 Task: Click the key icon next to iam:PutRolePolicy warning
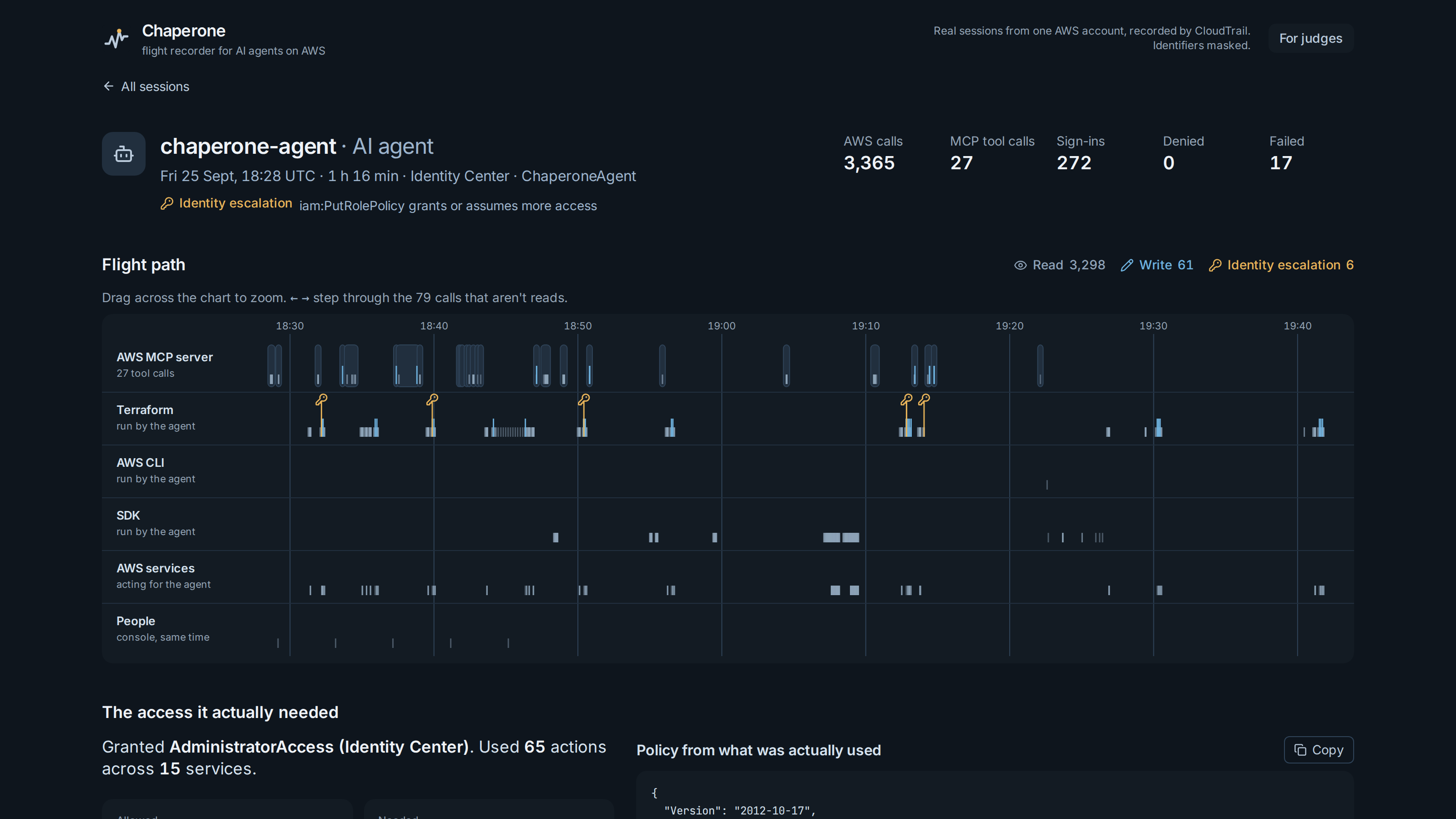pyautogui.click(x=167, y=203)
